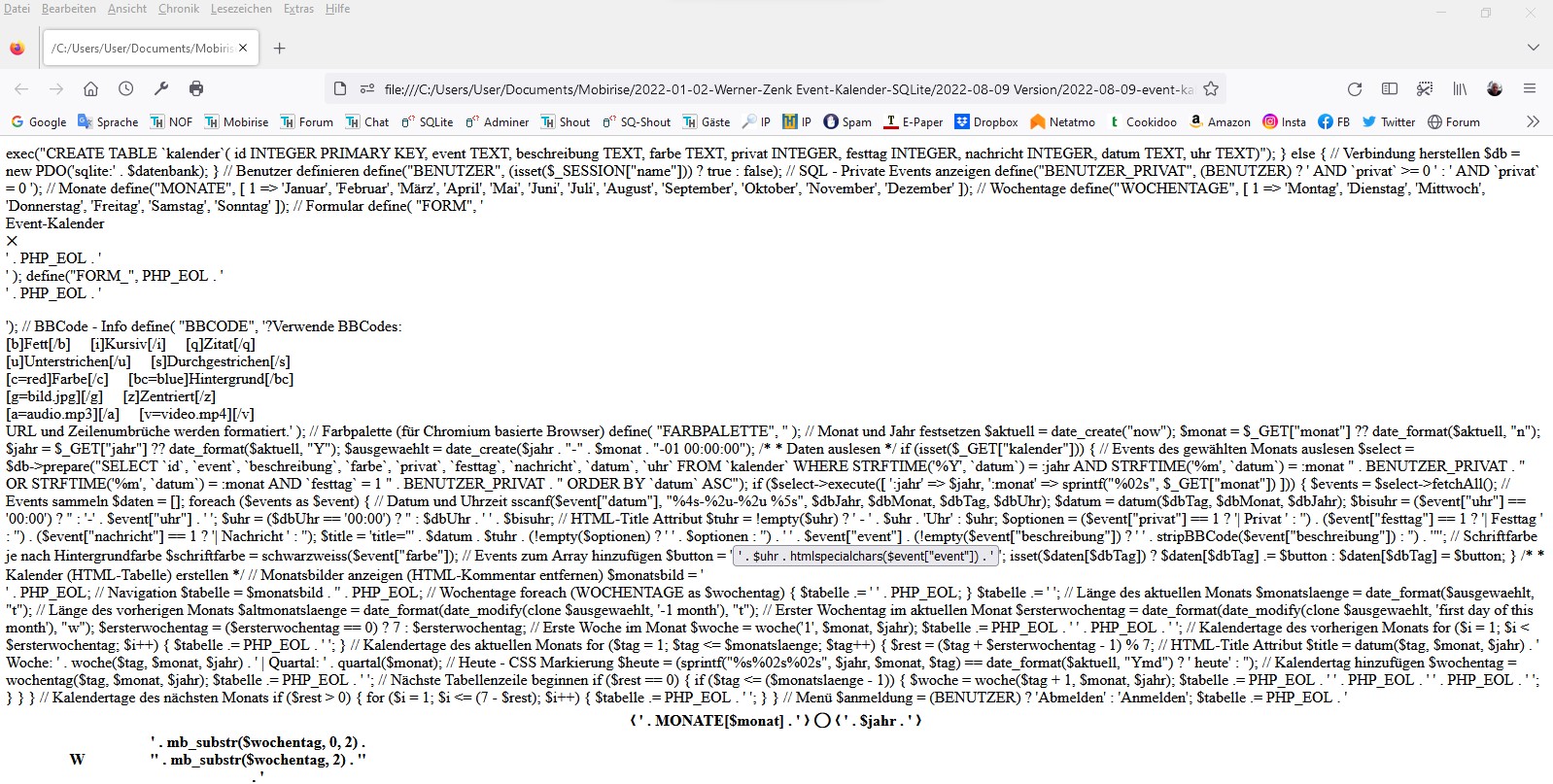This screenshot has width=1553, height=784.
Task: Click the circle between month and year
Action: click(823, 721)
